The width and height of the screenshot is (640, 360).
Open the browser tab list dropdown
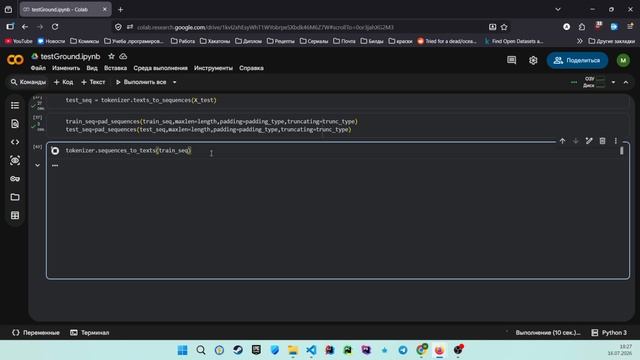click(558, 9)
